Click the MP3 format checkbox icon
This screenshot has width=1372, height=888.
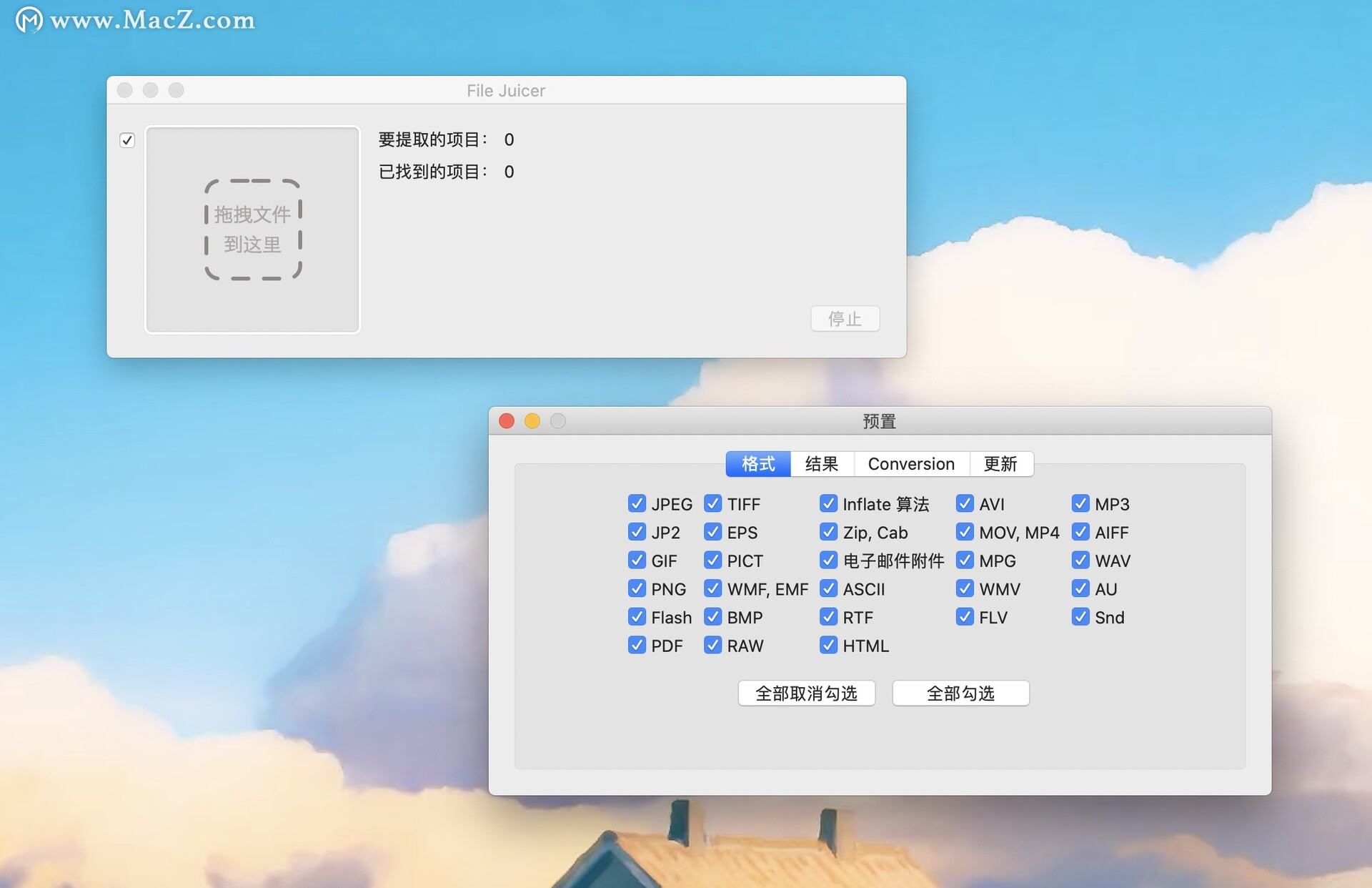pyautogui.click(x=1079, y=504)
